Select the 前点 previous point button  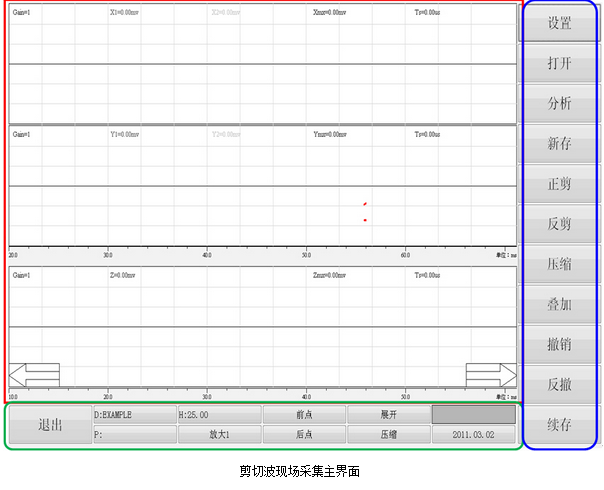point(304,414)
